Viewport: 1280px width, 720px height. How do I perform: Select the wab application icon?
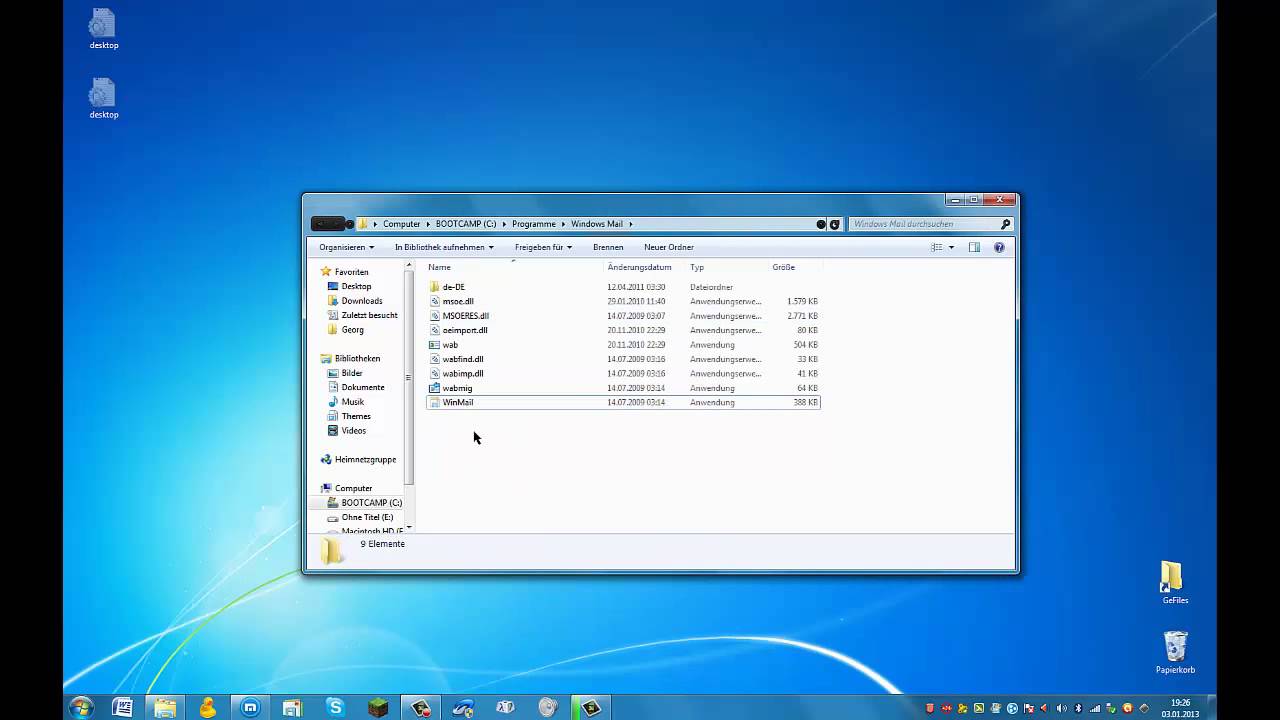pyautogui.click(x=434, y=345)
